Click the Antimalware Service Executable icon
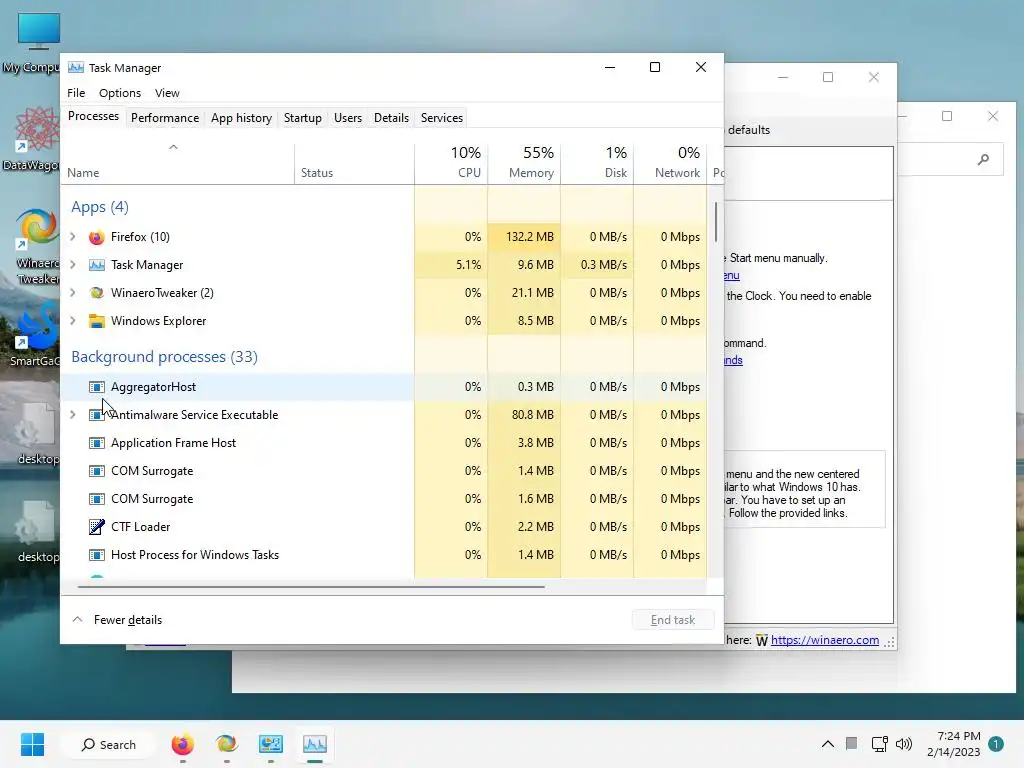 coord(97,415)
